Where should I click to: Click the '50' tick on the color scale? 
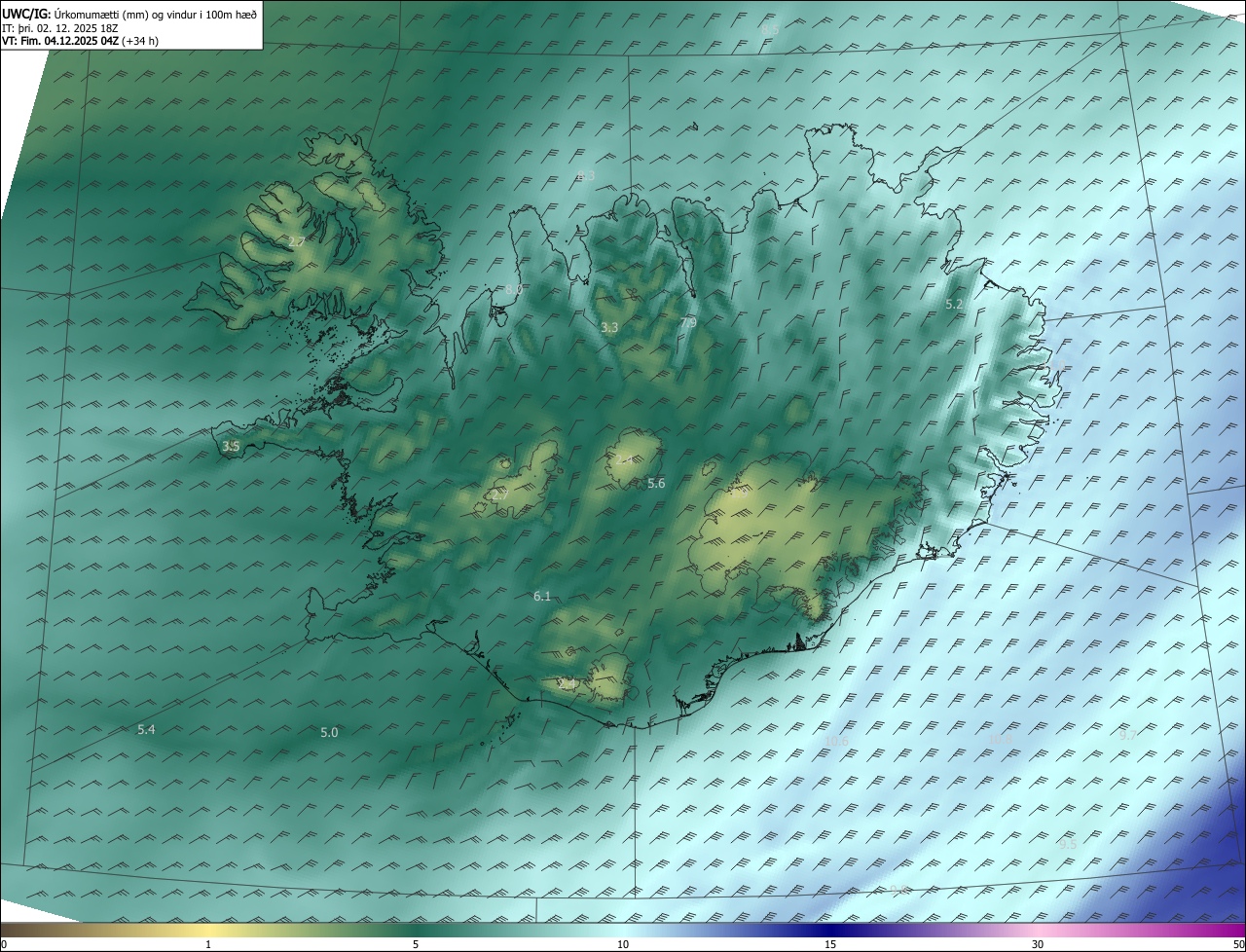[x=1237, y=945]
